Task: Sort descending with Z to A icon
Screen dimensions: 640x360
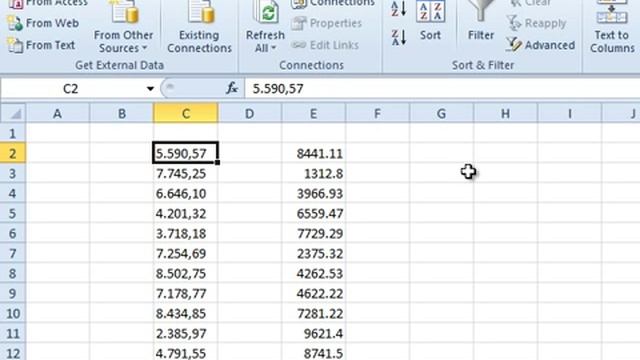Action: [398, 38]
